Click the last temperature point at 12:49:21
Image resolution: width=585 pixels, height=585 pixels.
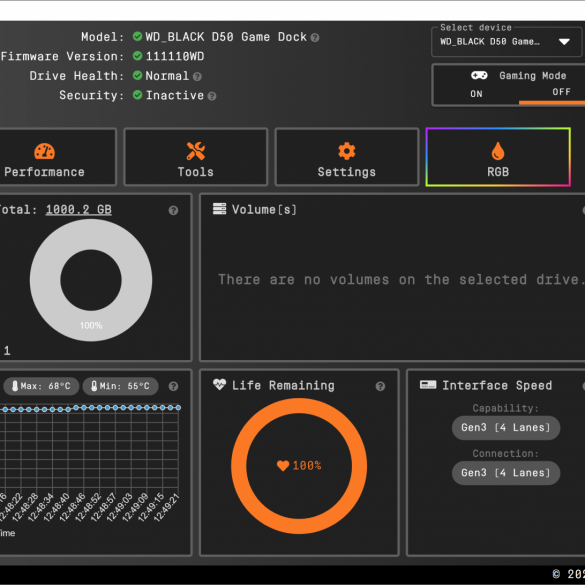pos(178,408)
